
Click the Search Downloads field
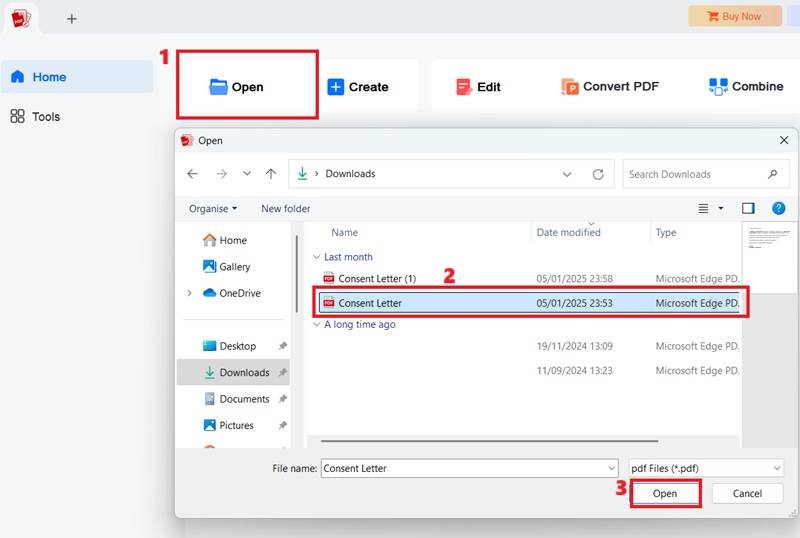tap(706, 174)
